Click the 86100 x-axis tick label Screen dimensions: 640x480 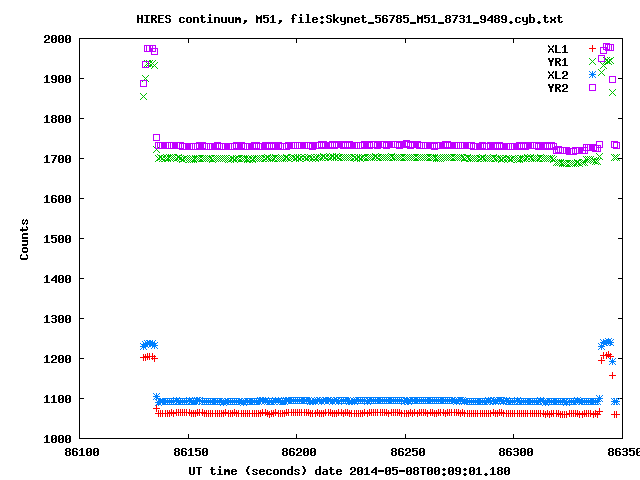(82, 452)
